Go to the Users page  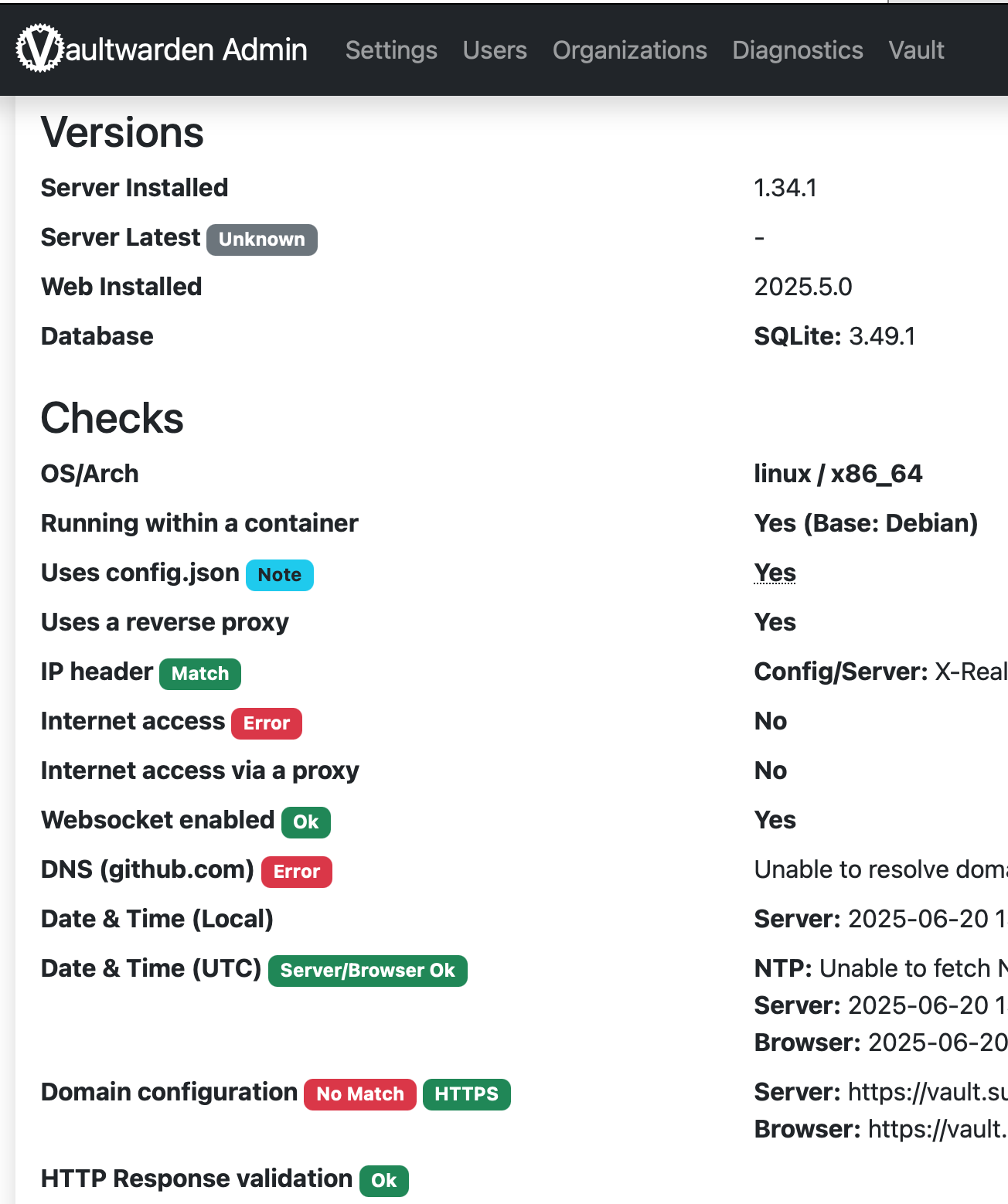click(x=495, y=50)
